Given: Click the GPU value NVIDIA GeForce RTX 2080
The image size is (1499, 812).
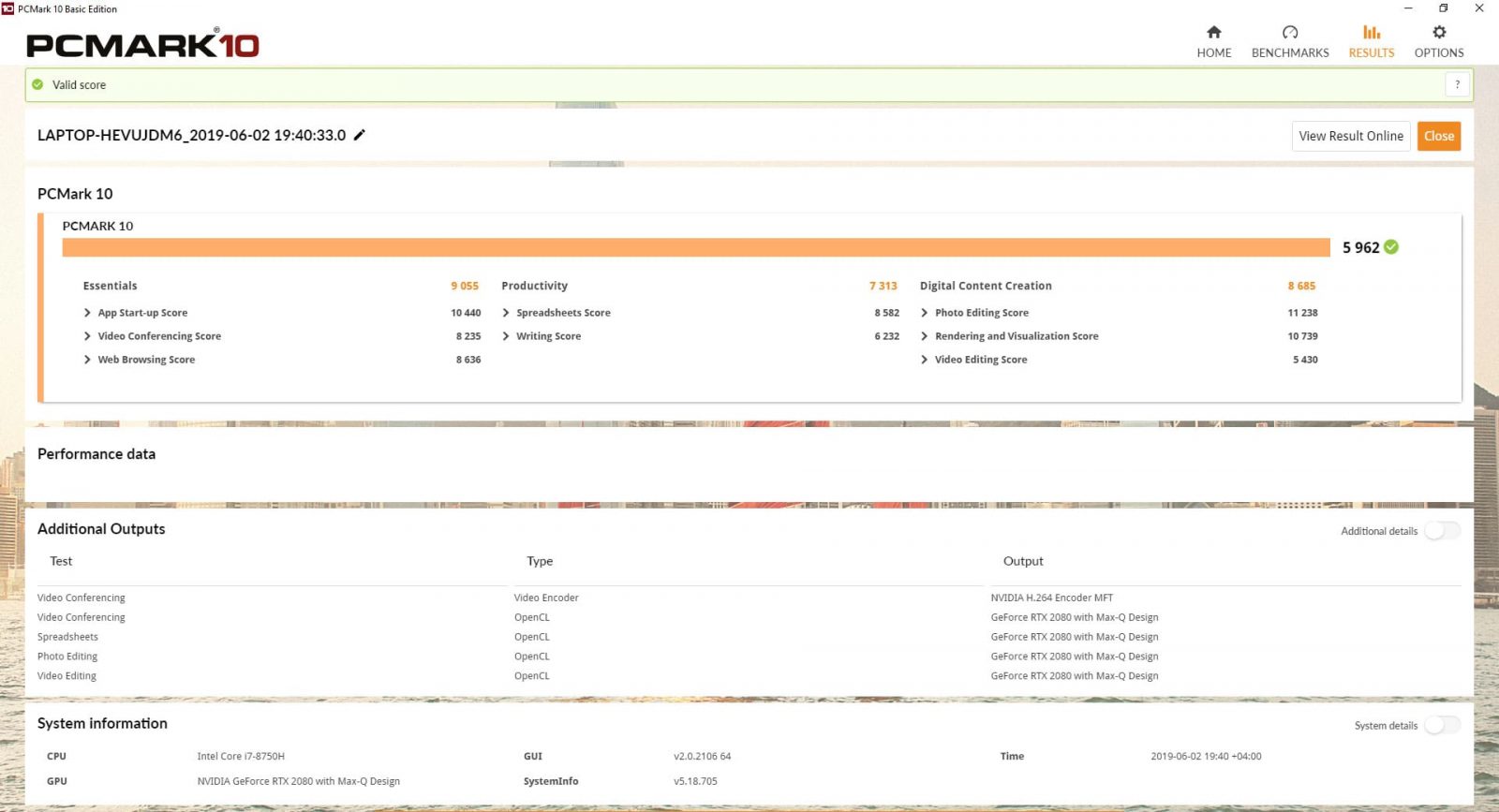Looking at the screenshot, I should [x=298, y=781].
